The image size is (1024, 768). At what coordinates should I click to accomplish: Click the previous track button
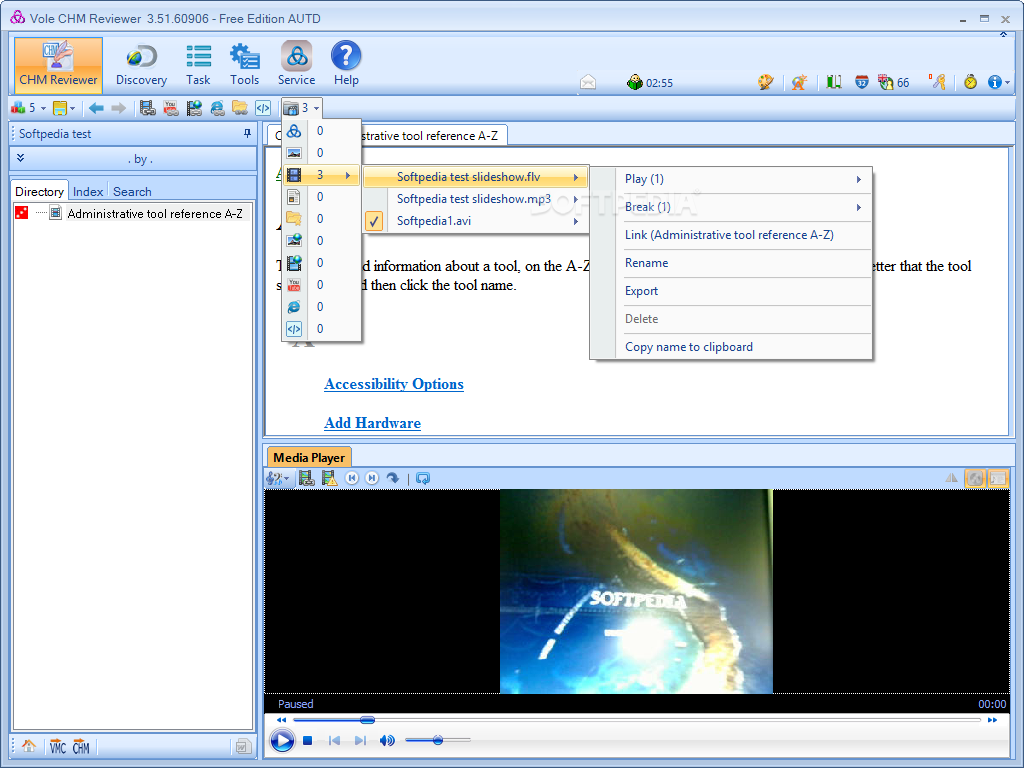[x=334, y=741]
